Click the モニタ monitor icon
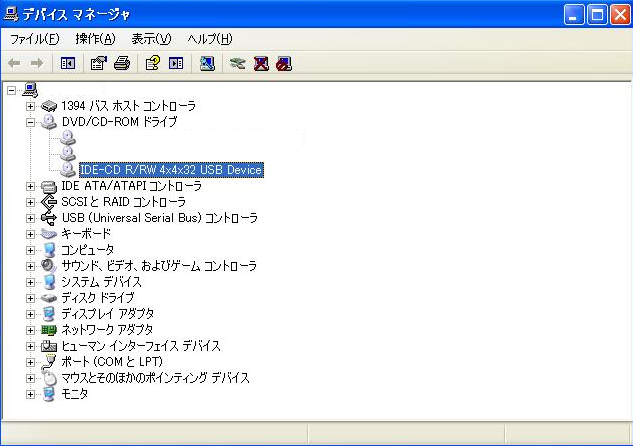Screen dimensions: 633x446 tap(49, 394)
